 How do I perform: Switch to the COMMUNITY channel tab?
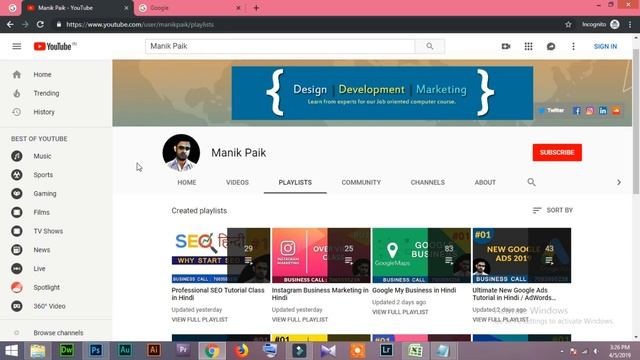coord(361,182)
